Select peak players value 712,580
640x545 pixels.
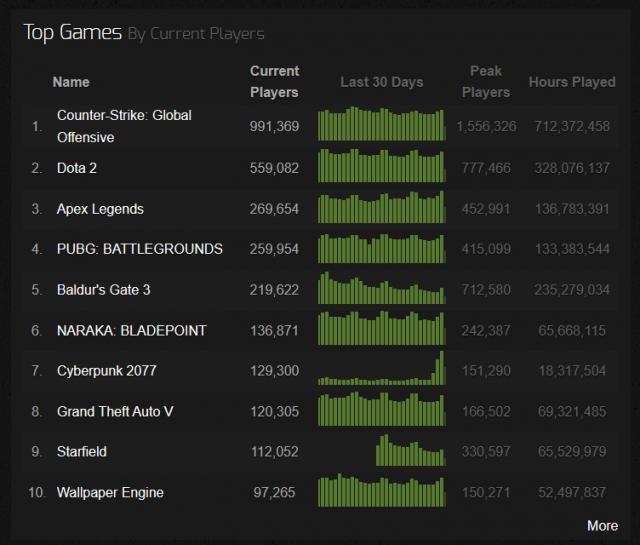[486, 290]
